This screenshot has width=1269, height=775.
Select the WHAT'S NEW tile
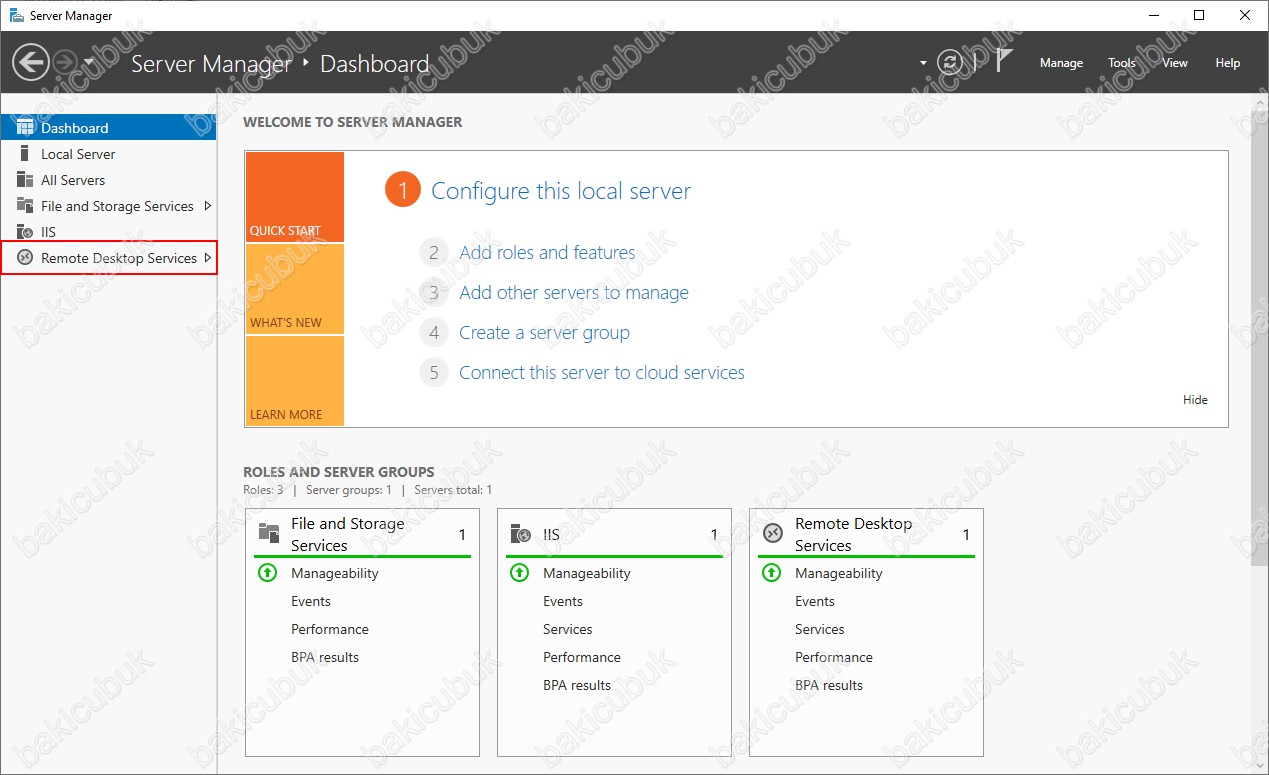[294, 289]
